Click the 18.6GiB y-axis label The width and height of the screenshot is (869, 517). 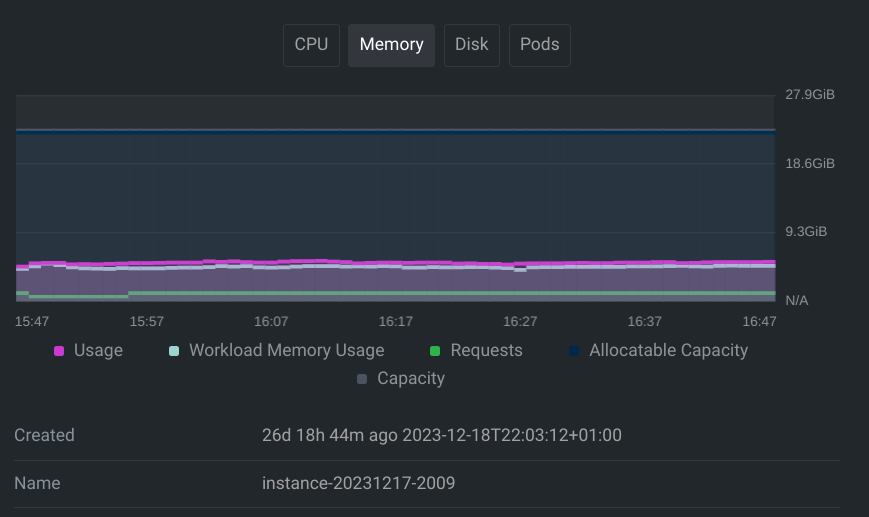(809, 163)
